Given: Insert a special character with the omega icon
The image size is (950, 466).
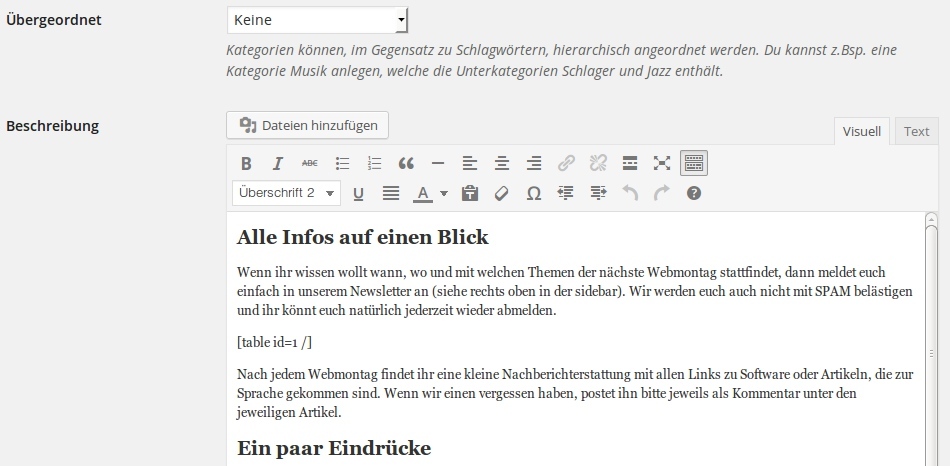Looking at the screenshot, I should click(534, 193).
